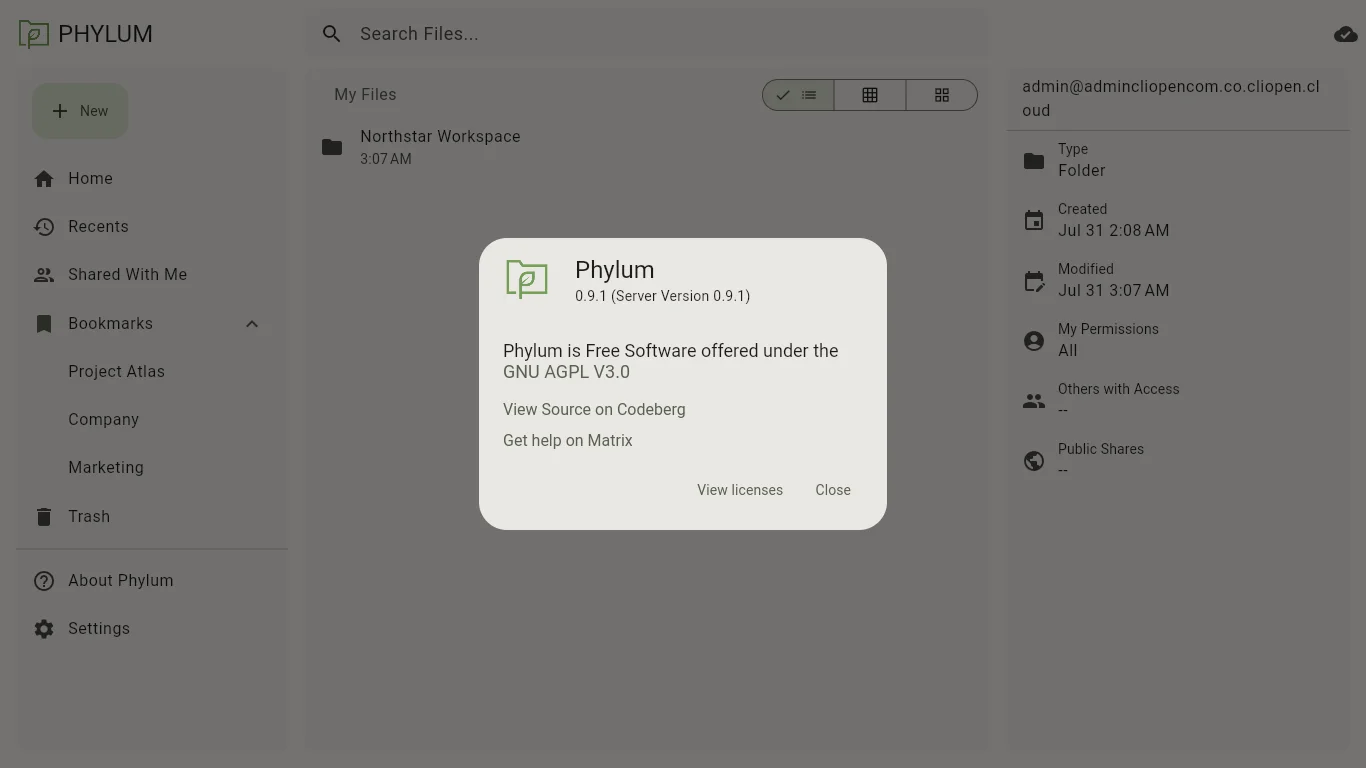
Task: Open the Trash
Action: pyautogui.click(x=152, y=517)
